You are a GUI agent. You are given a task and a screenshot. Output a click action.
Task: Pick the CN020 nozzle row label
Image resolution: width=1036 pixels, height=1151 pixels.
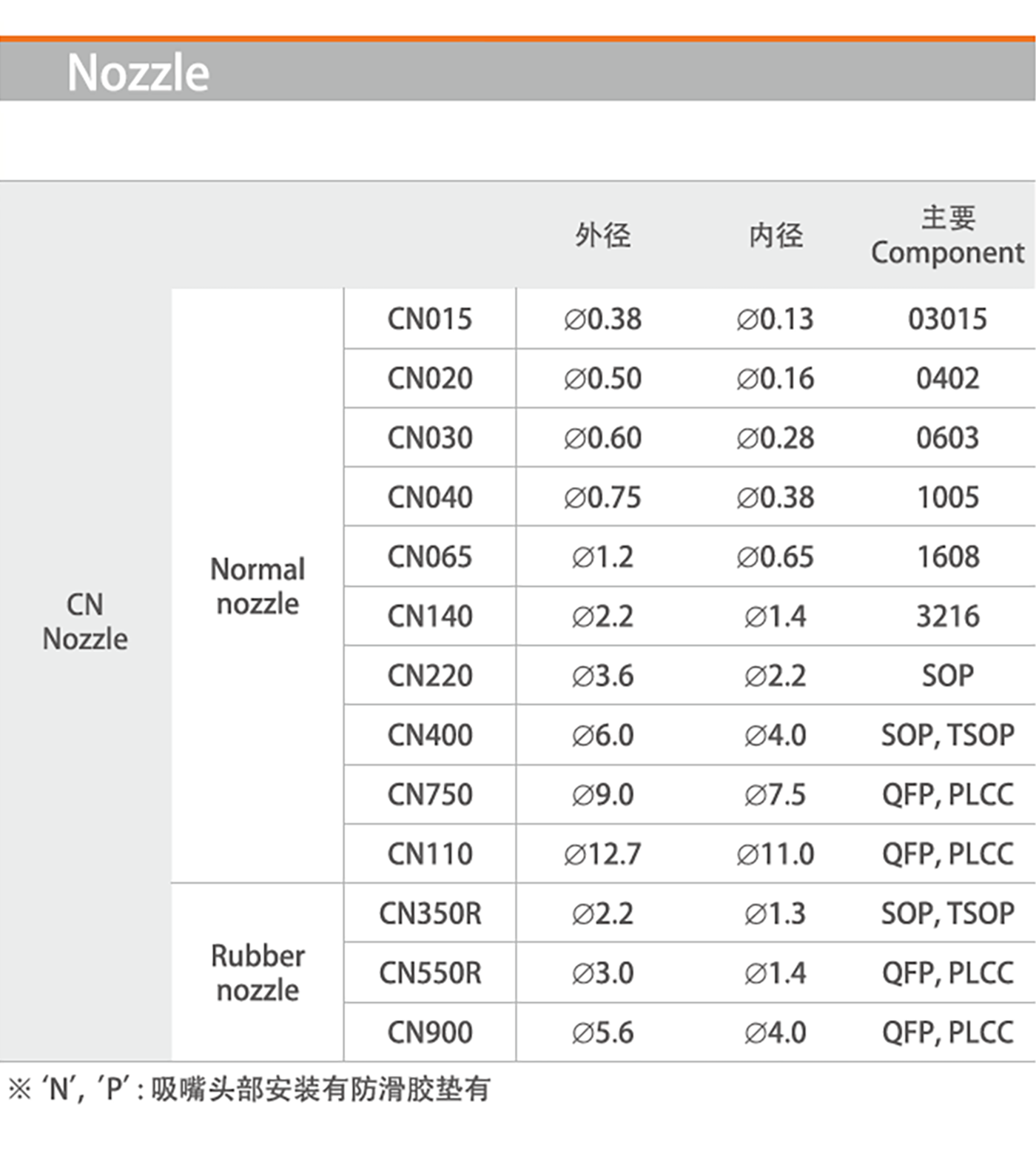[x=430, y=378]
